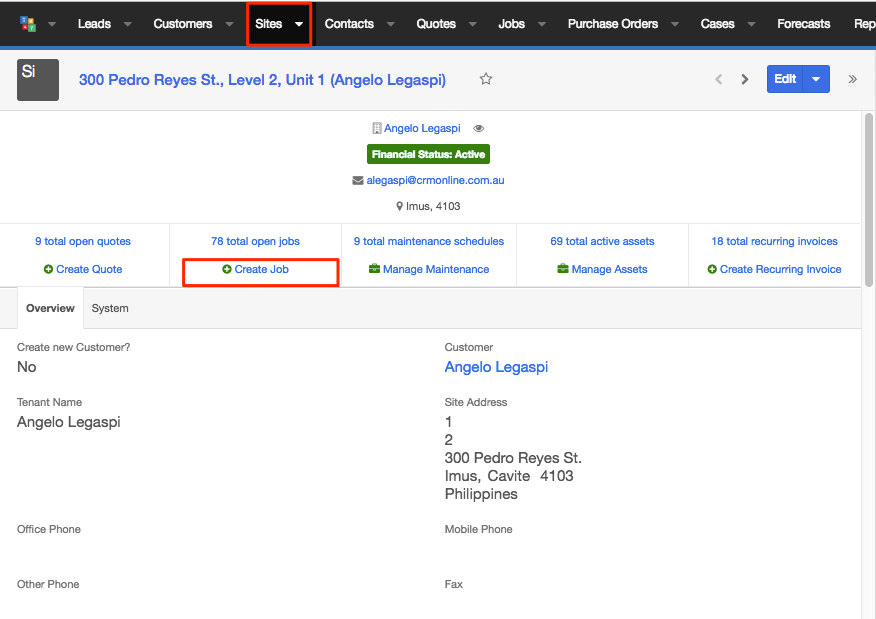Expand the Purchase Orders dropdown arrow
The height and width of the screenshot is (619, 876).
[675, 24]
